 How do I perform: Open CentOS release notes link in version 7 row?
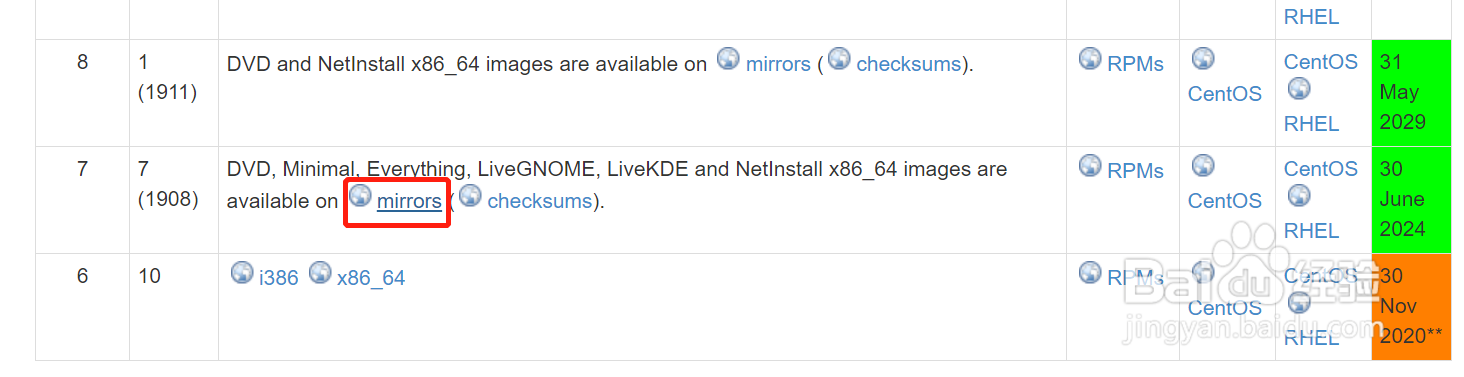pyautogui.click(x=1225, y=201)
